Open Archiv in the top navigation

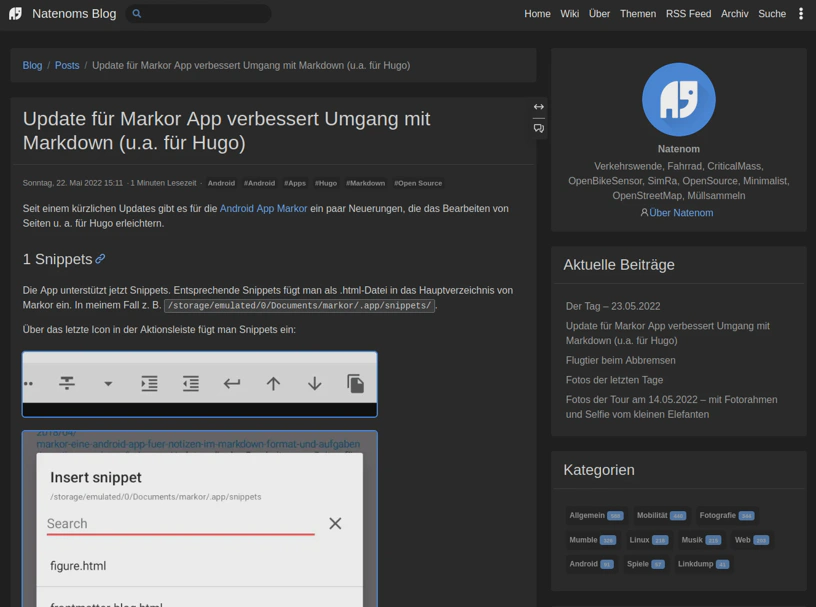pos(734,14)
